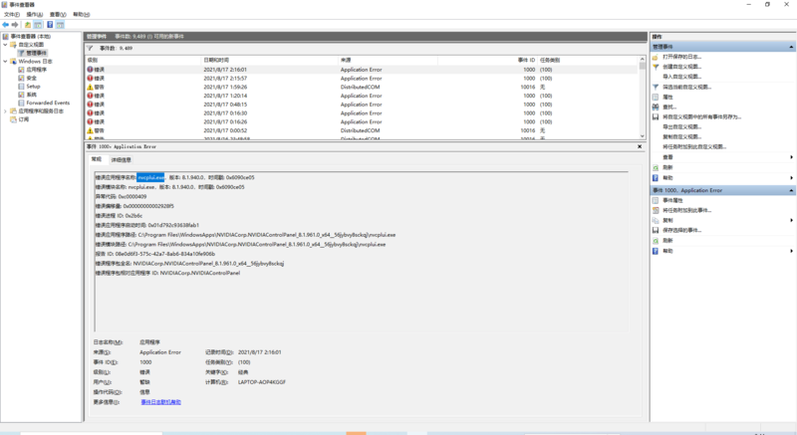Click the Back arrow in the toolbar
The image size is (797, 435).
click(x=6, y=25)
